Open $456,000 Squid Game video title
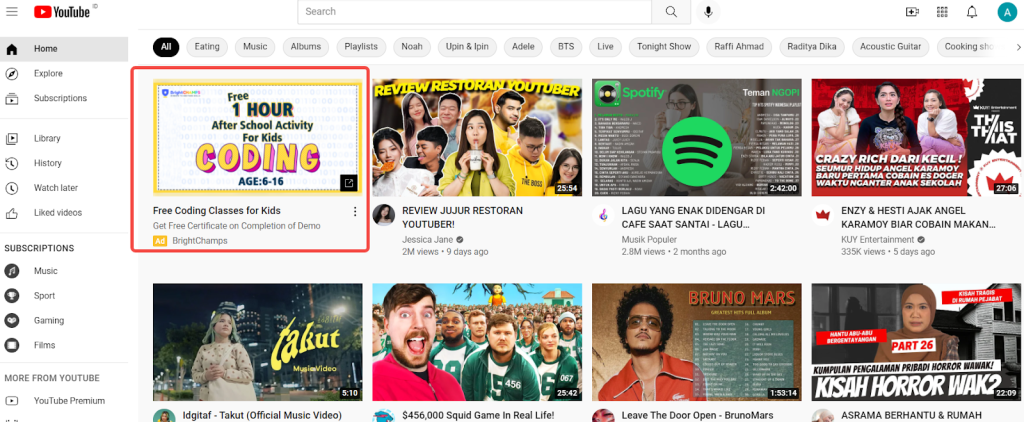The height and width of the screenshot is (422, 1024). pos(478,415)
